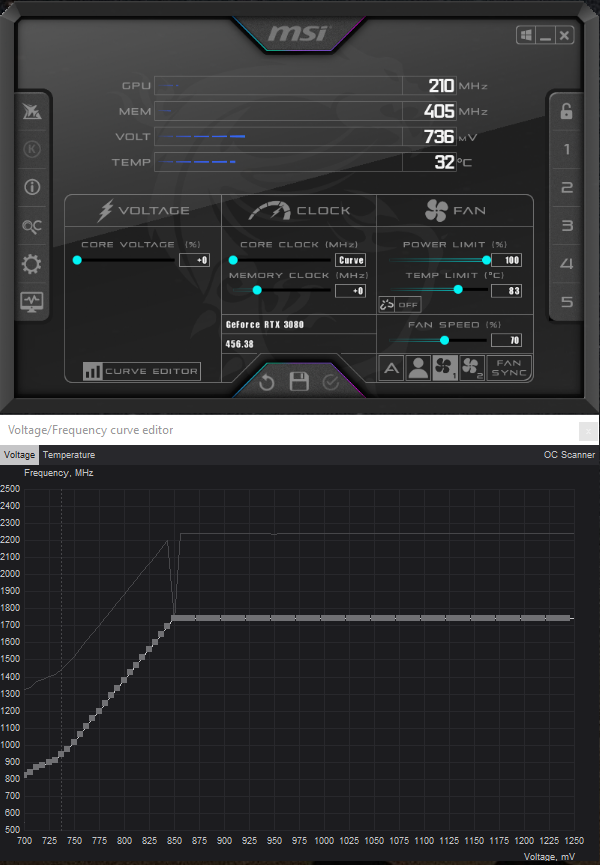Toggle the power/temp link OFF button

pyautogui.click(x=400, y=305)
